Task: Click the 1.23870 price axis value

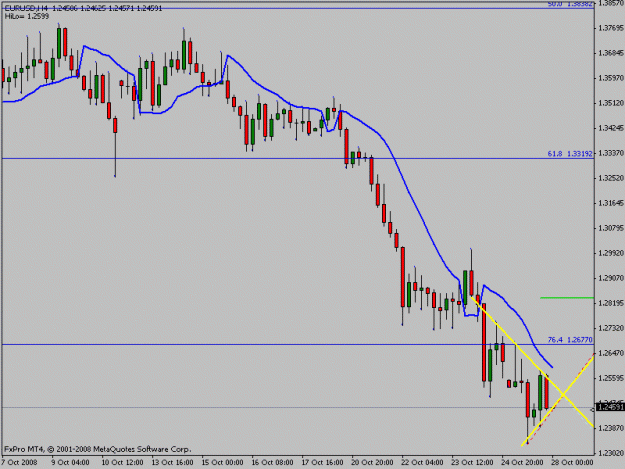Action: [x=611, y=428]
